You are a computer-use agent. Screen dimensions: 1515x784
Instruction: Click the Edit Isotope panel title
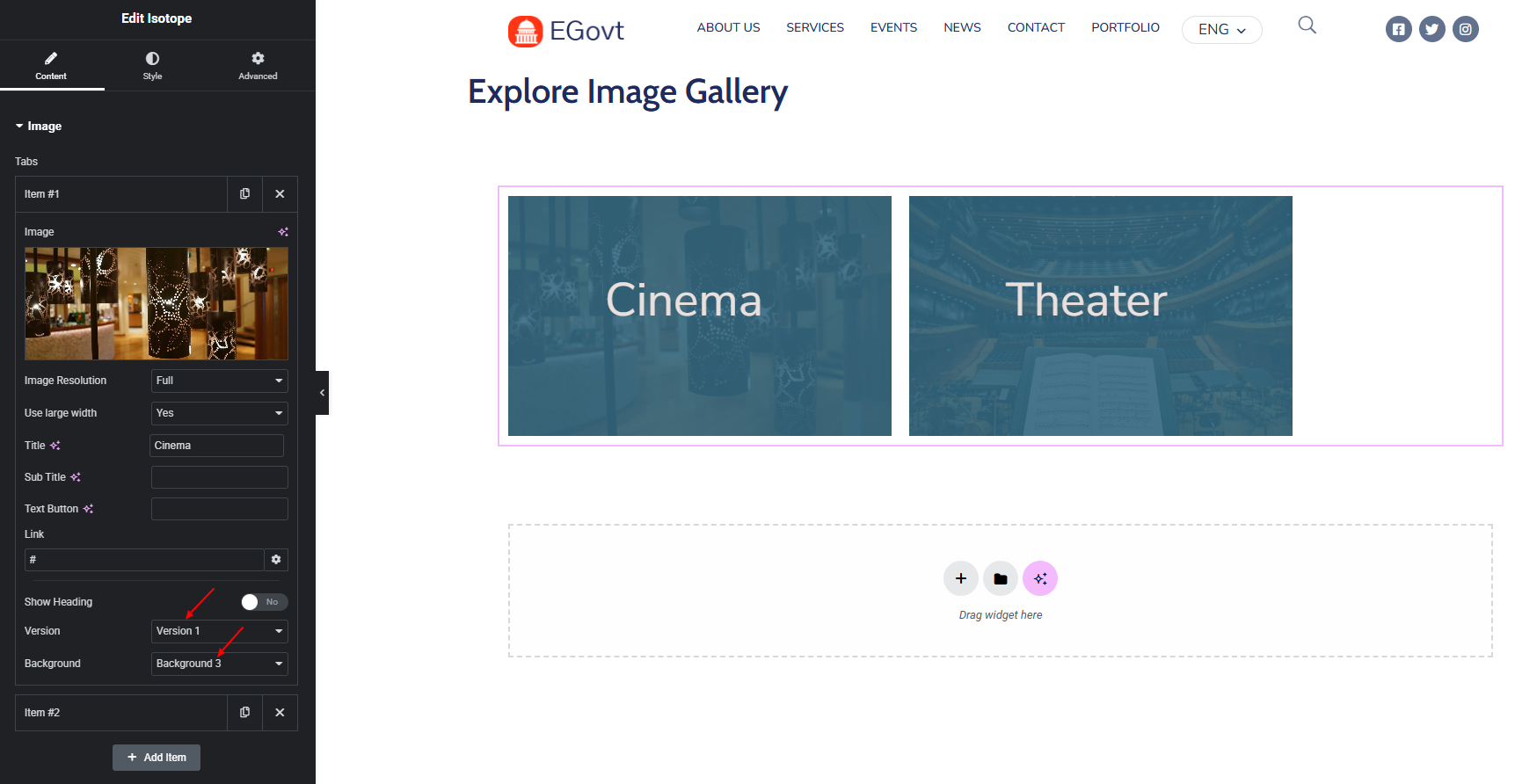pos(157,18)
